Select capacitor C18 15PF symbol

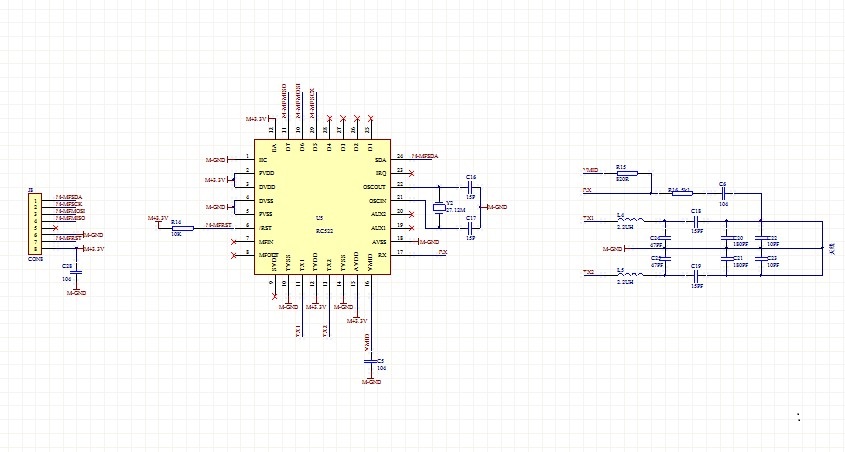coord(696,220)
